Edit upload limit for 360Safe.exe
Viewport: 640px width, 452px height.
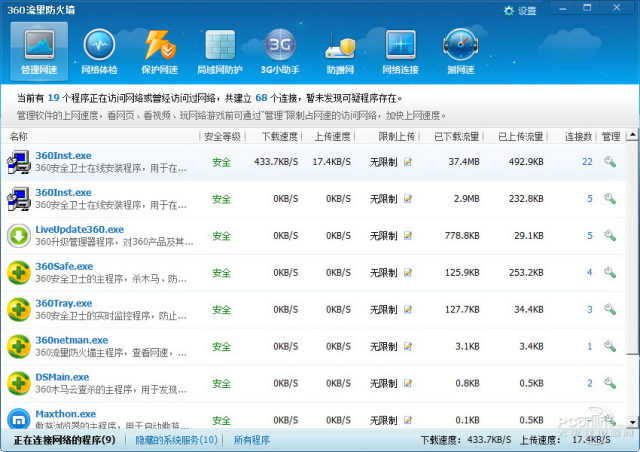[407, 272]
